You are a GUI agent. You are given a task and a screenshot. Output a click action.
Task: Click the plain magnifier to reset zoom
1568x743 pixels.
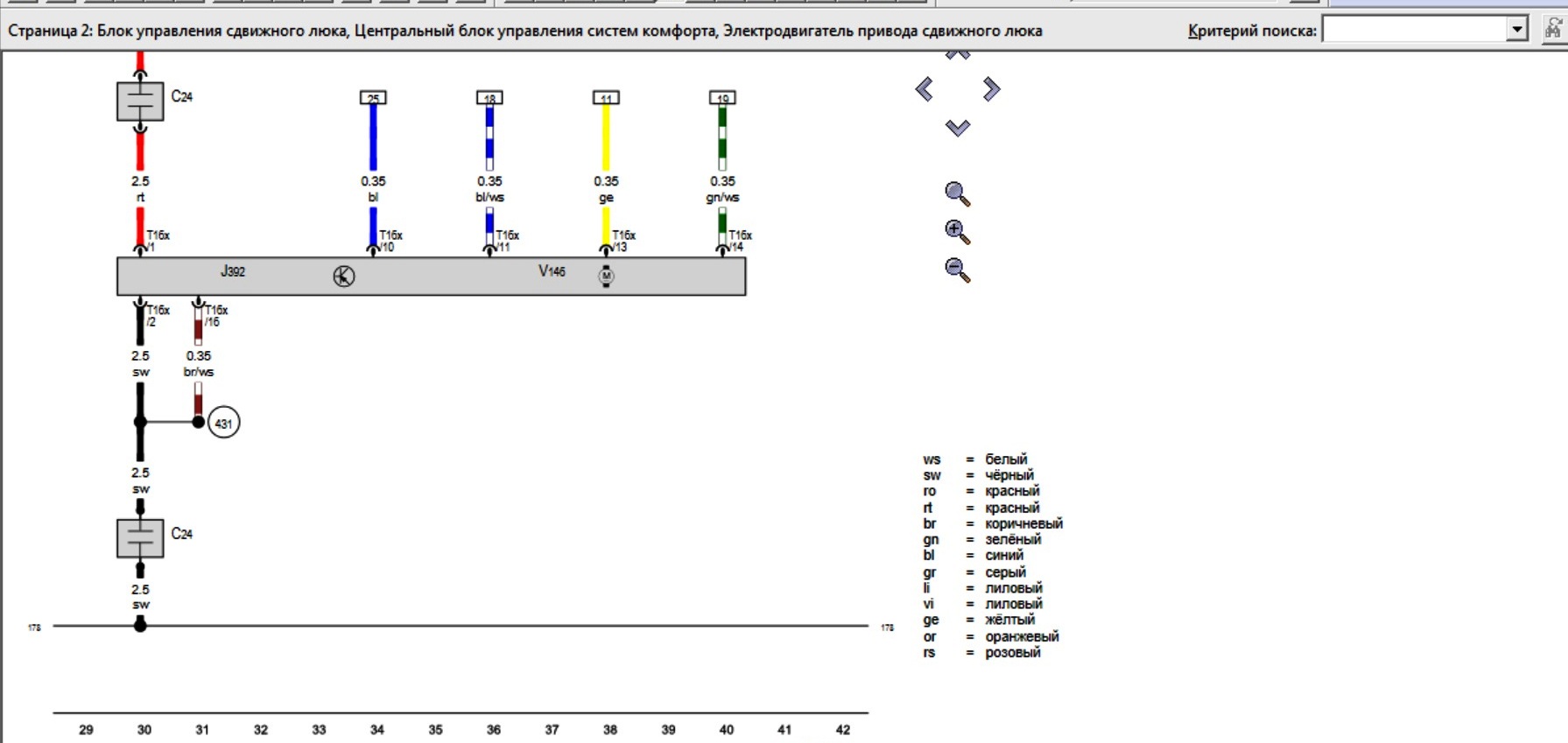[957, 193]
